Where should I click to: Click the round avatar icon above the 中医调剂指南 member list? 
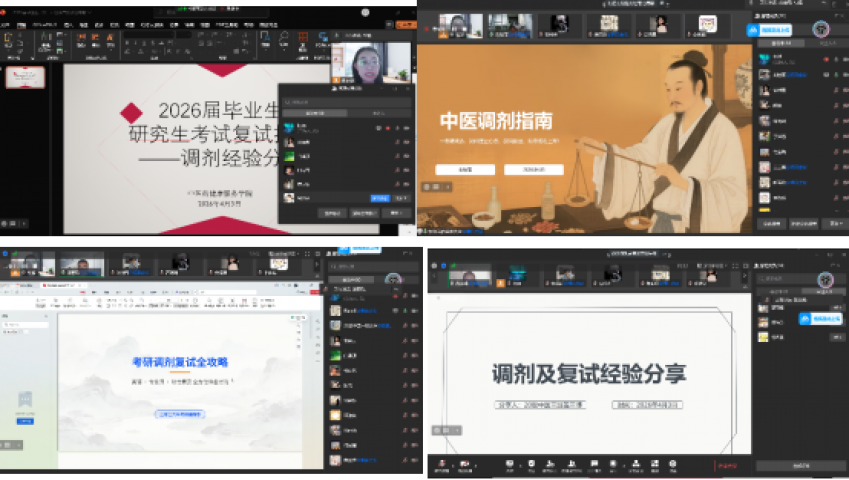(x=820, y=28)
